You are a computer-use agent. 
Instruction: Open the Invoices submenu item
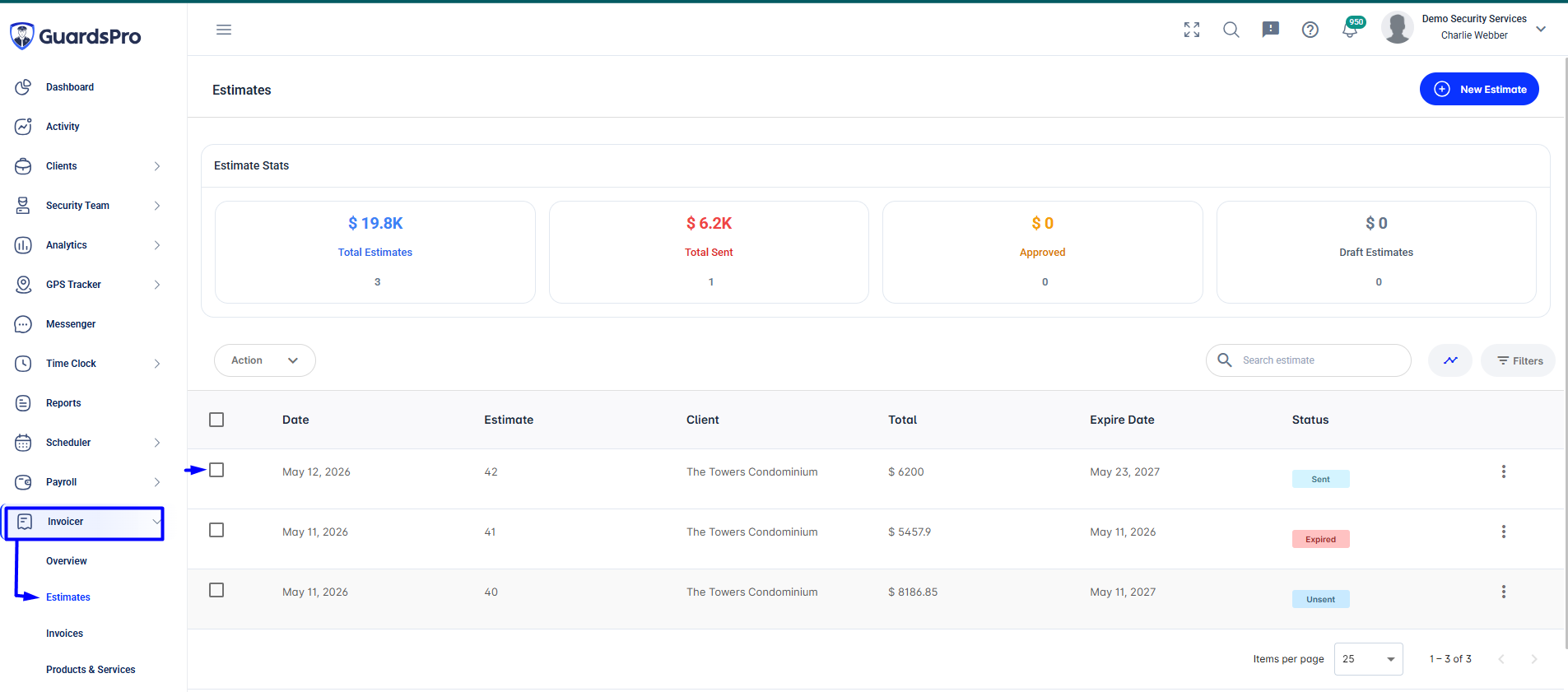(65, 634)
